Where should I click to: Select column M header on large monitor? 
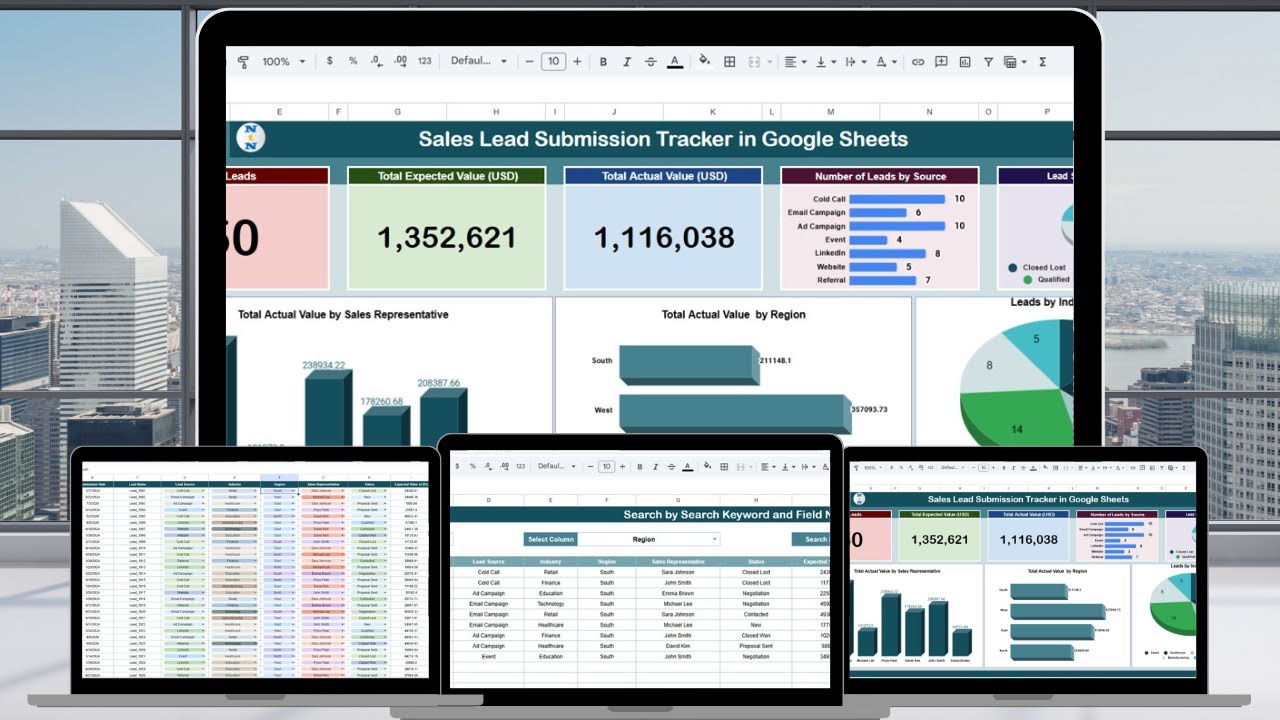831,112
